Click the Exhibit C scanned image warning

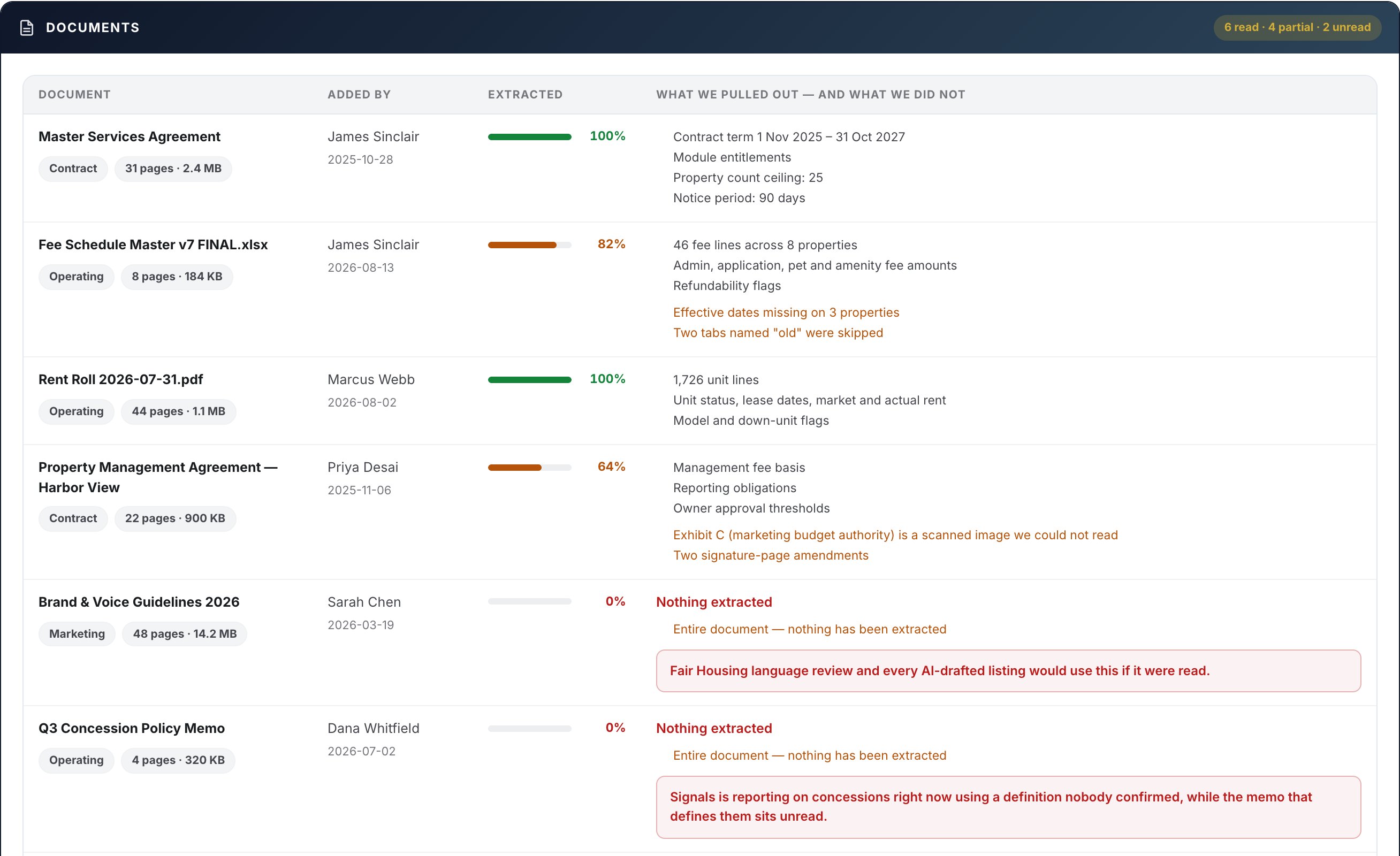point(895,535)
